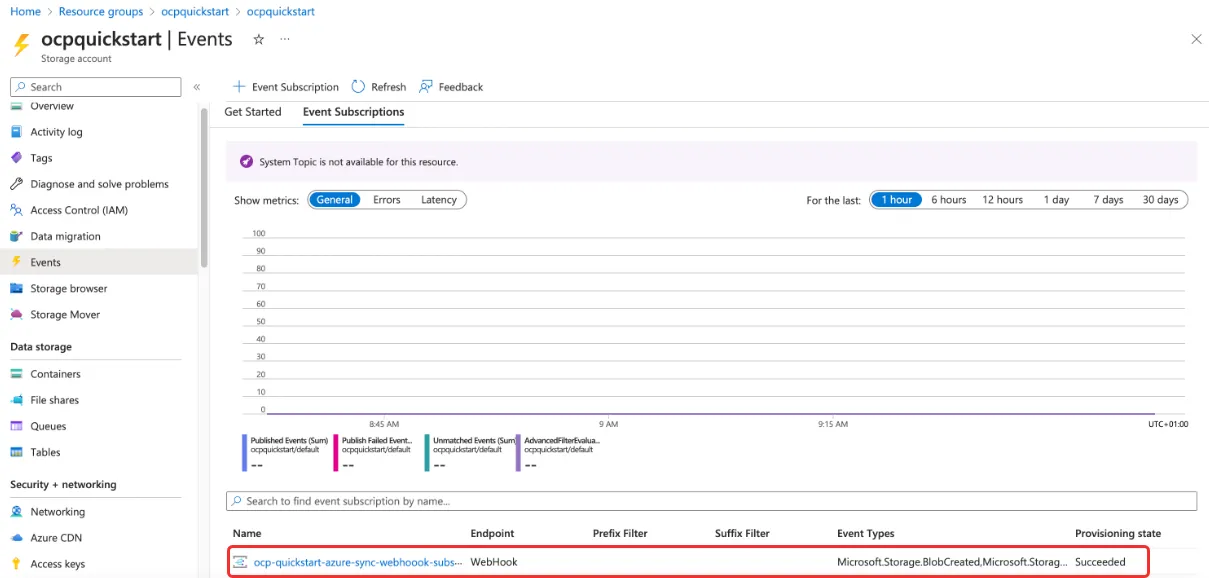1209x578 pixels.
Task: Switch to the Get Started tab
Action: (x=253, y=112)
